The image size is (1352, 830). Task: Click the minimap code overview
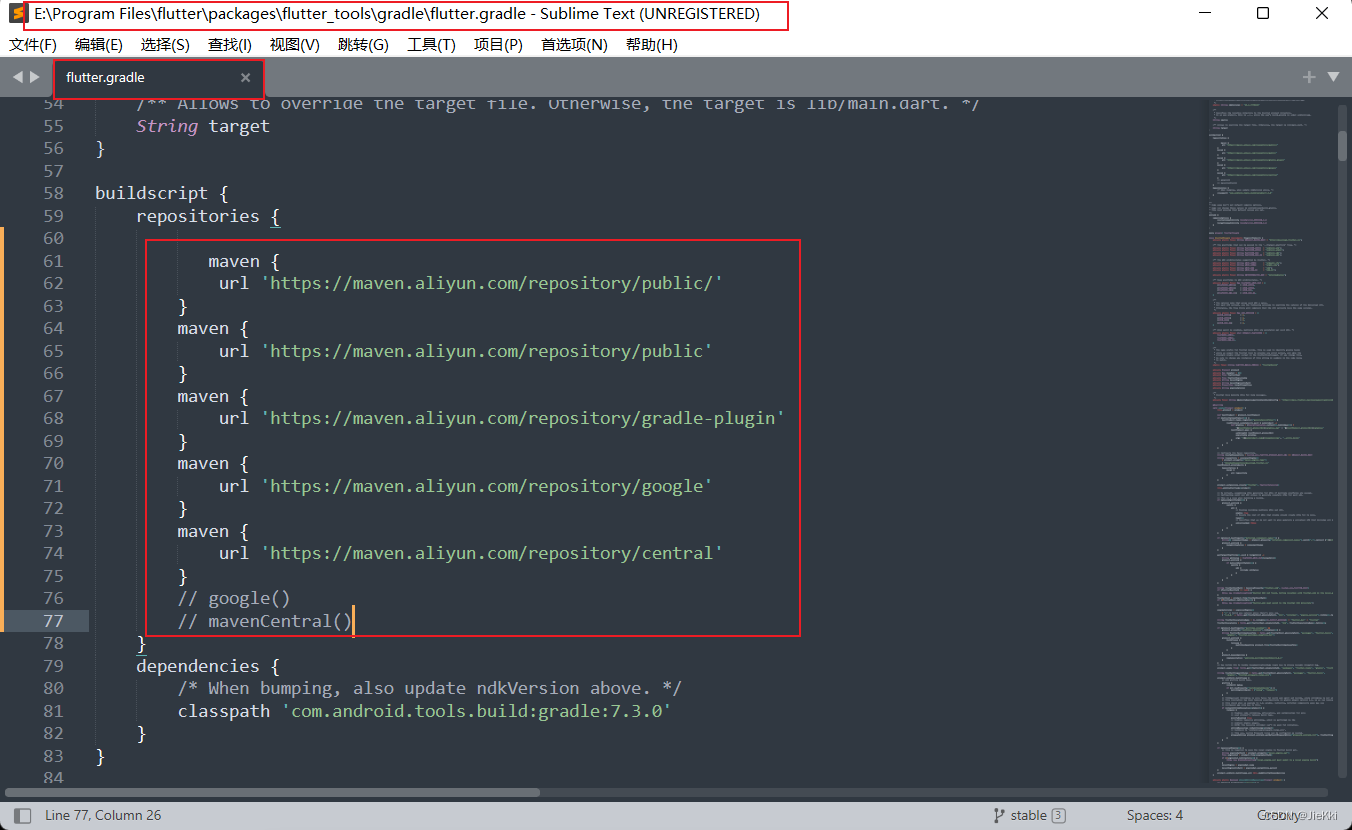[1270, 440]
